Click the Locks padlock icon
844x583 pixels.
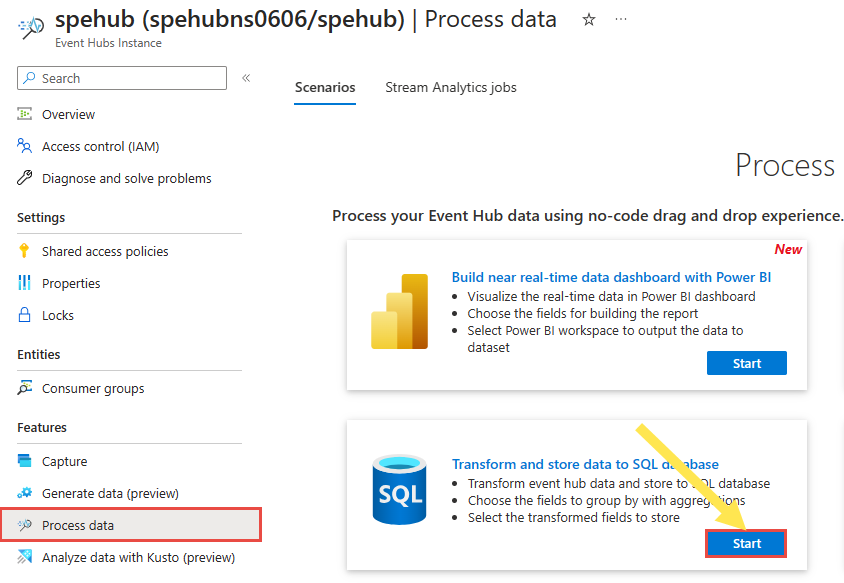point(24,315)
